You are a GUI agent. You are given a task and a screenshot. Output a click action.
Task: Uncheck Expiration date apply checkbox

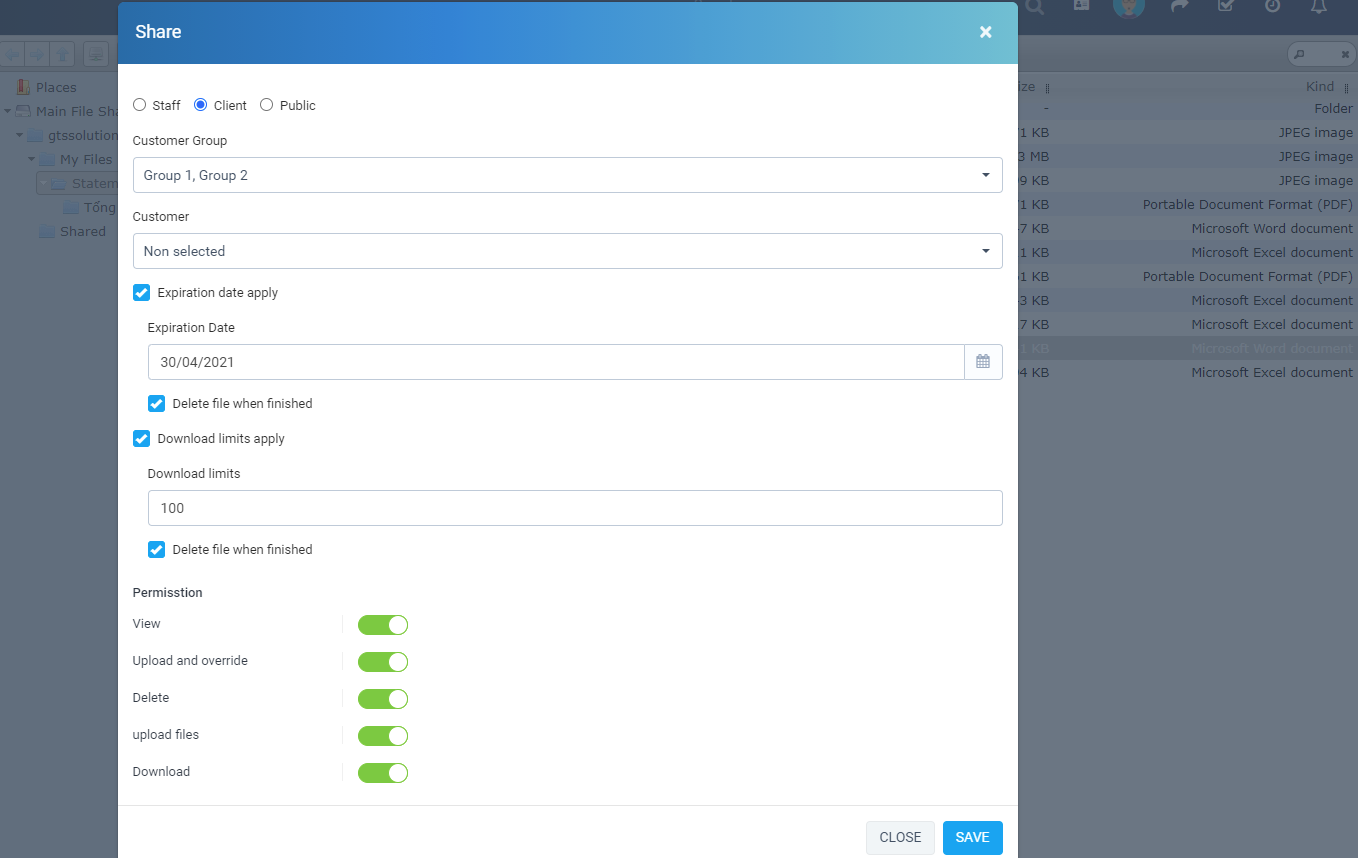(x=142, y=293)
